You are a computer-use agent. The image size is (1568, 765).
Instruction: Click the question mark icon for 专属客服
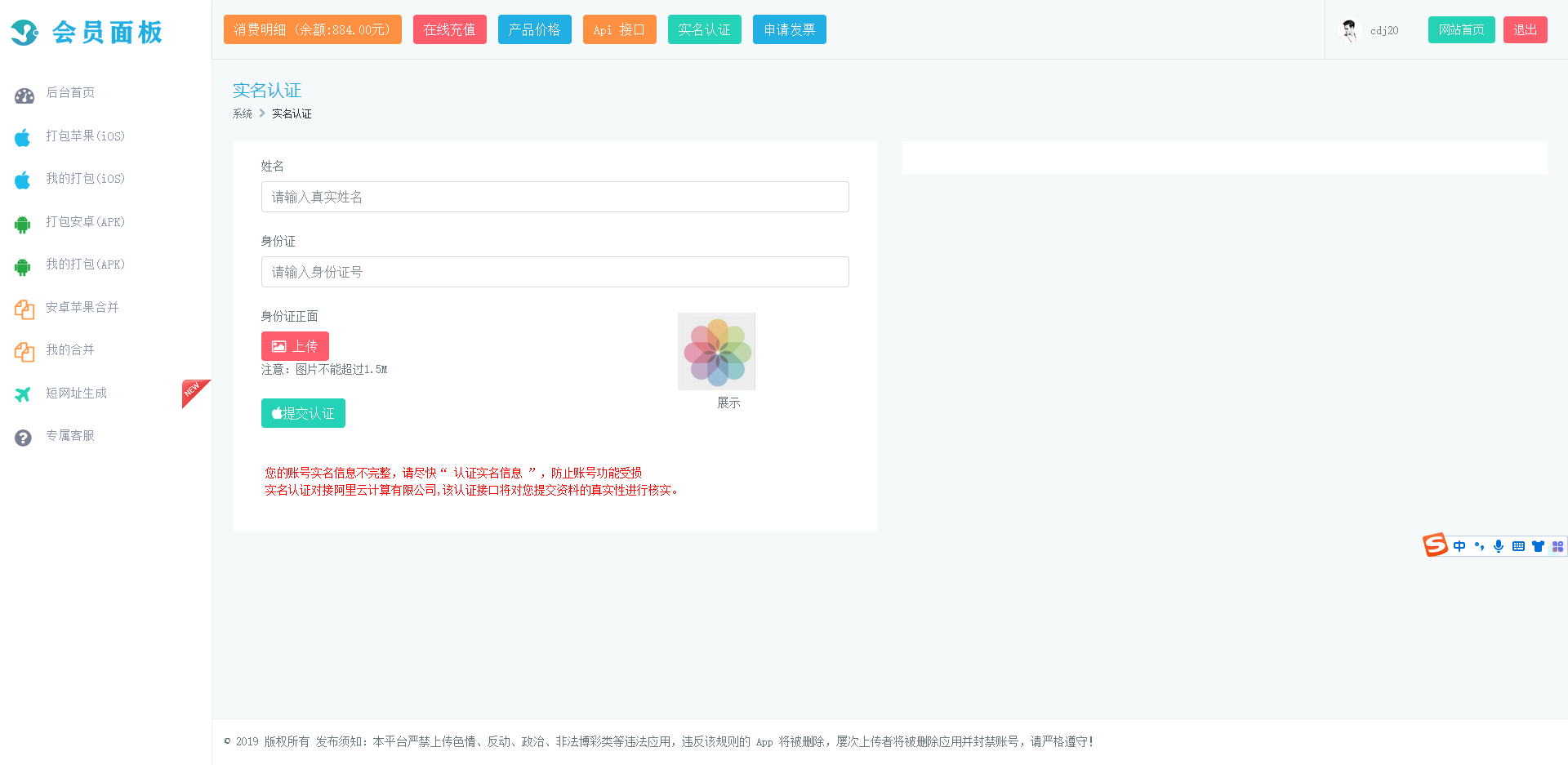23,438
